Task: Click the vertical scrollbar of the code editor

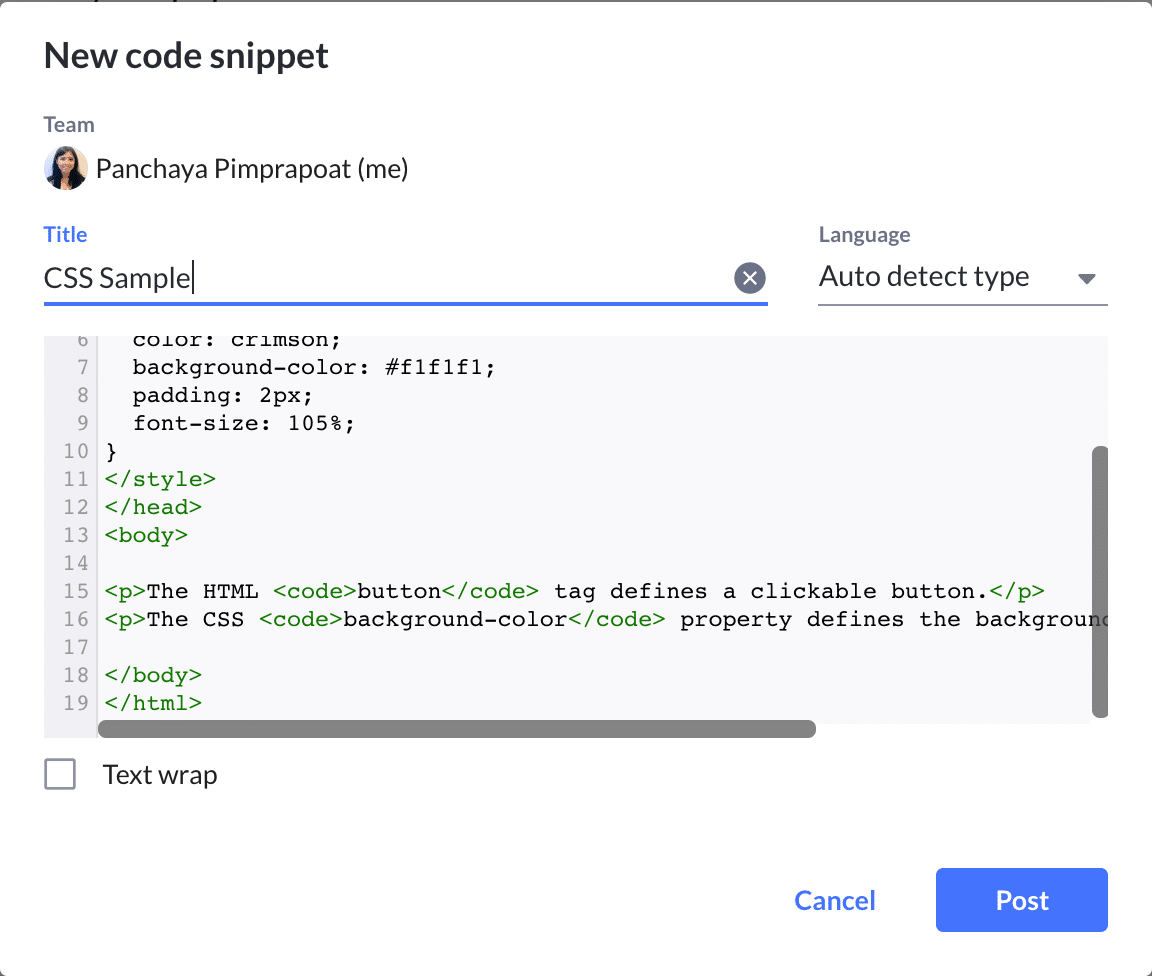Action: pyautogui.click(x=1100, y=581)
